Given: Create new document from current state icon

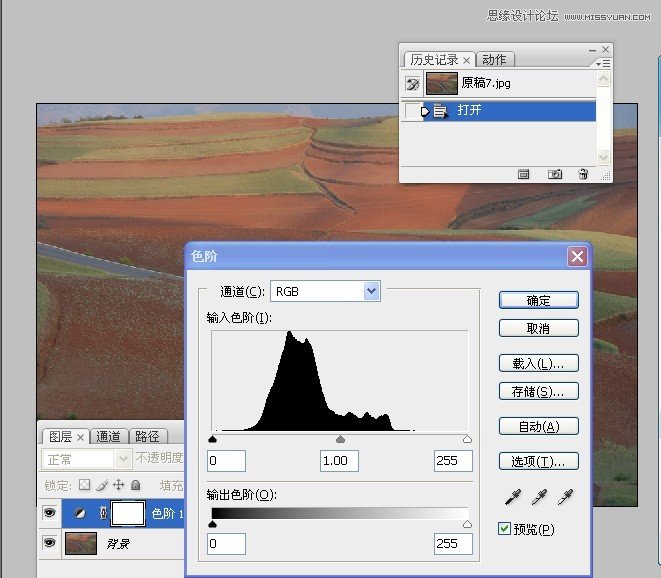Looking at the screenshot, I should pyautogui.click(x=523, y=174).
